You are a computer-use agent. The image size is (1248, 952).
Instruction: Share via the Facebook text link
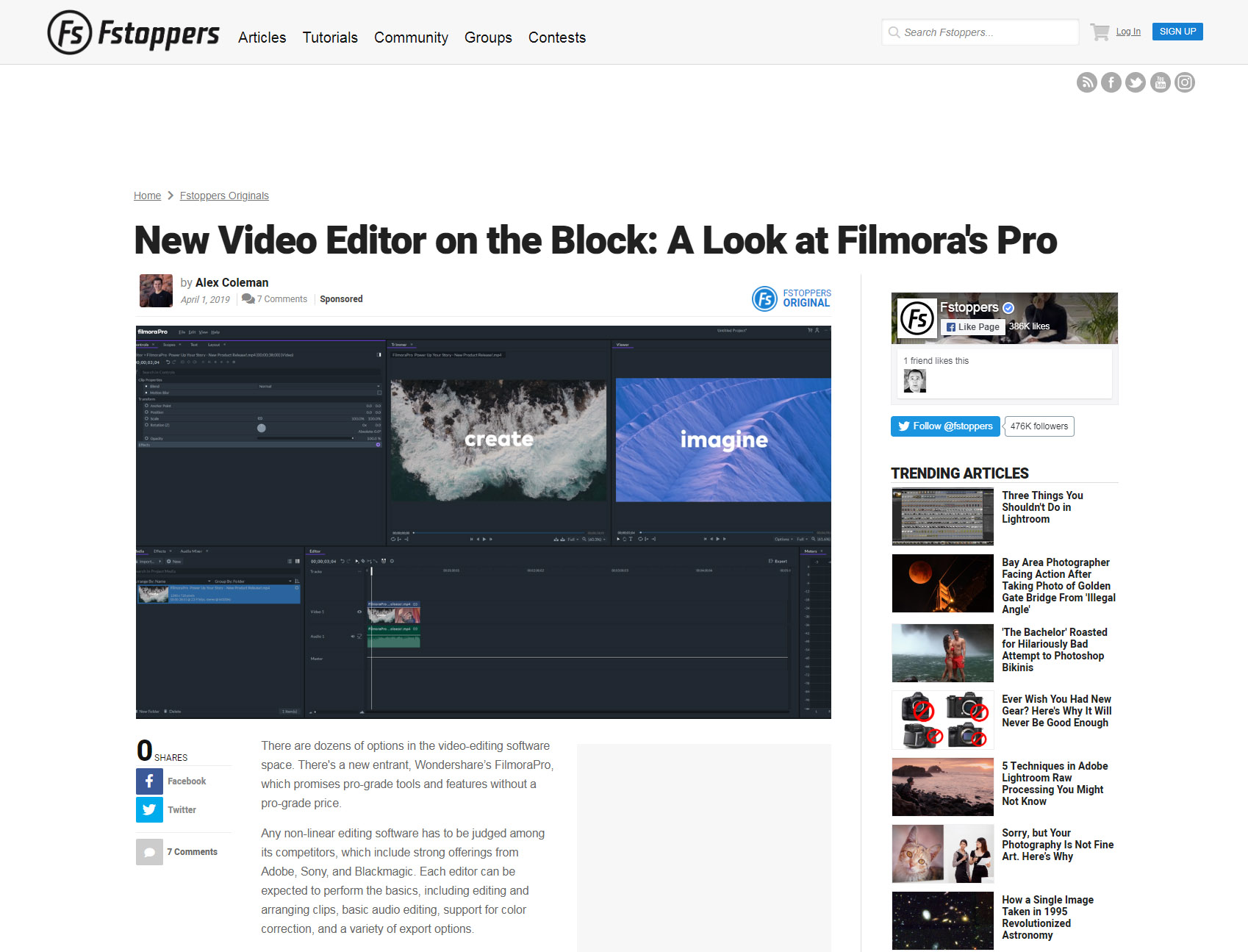point(187,781)
